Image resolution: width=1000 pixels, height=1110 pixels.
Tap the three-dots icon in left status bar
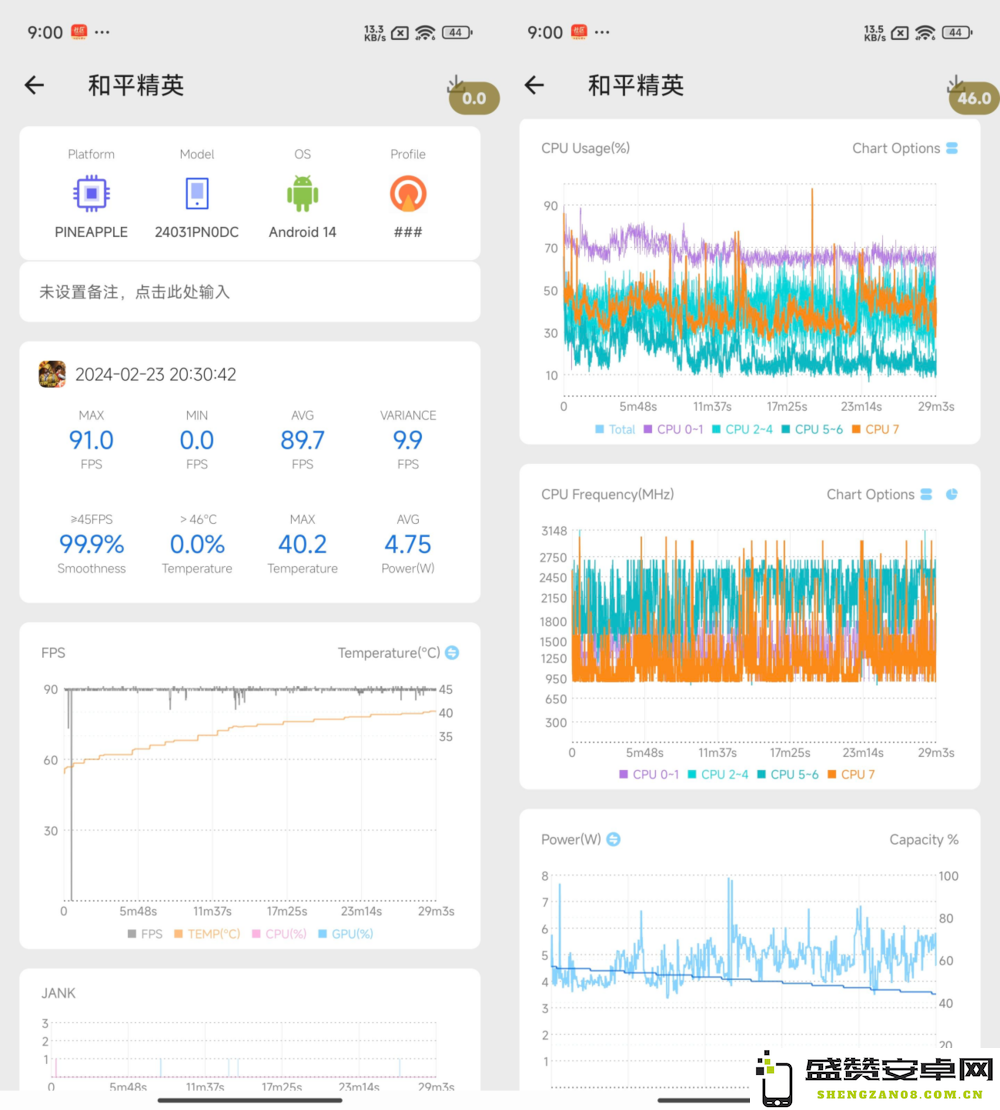click(102, 33)
